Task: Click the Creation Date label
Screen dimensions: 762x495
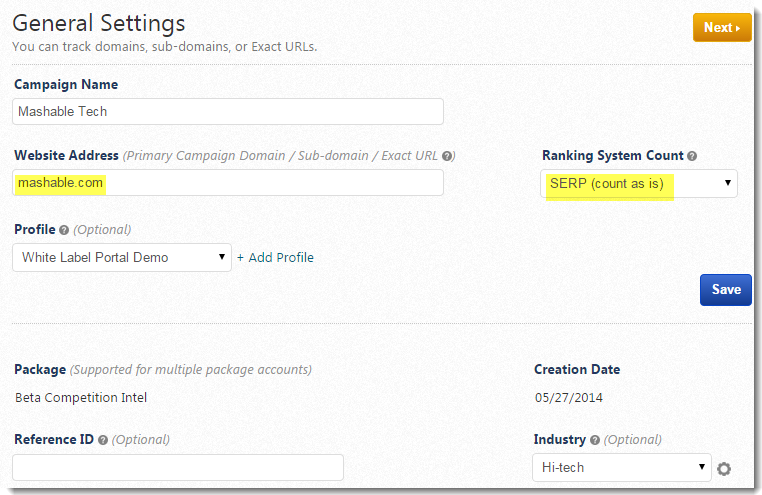Action: [x=577, y=369]
